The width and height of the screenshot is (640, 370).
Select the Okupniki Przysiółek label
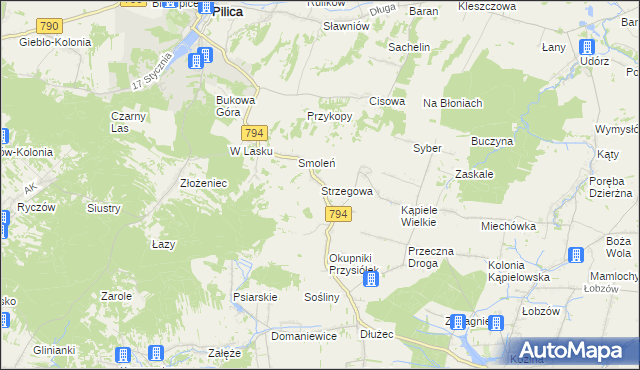(353, 264)
